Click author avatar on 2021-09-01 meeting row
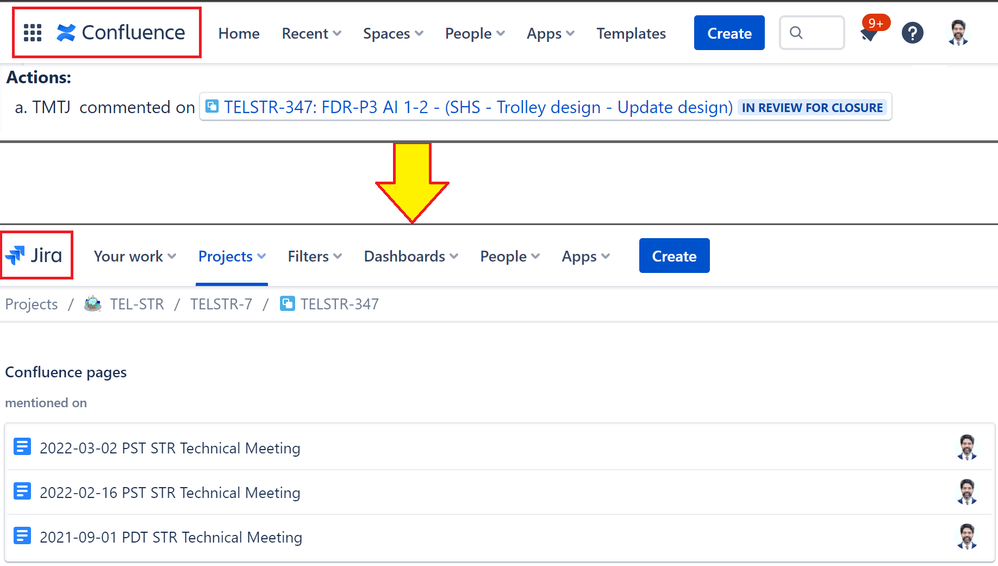This screenshot has height=566, width=998. tap(967, 536)
